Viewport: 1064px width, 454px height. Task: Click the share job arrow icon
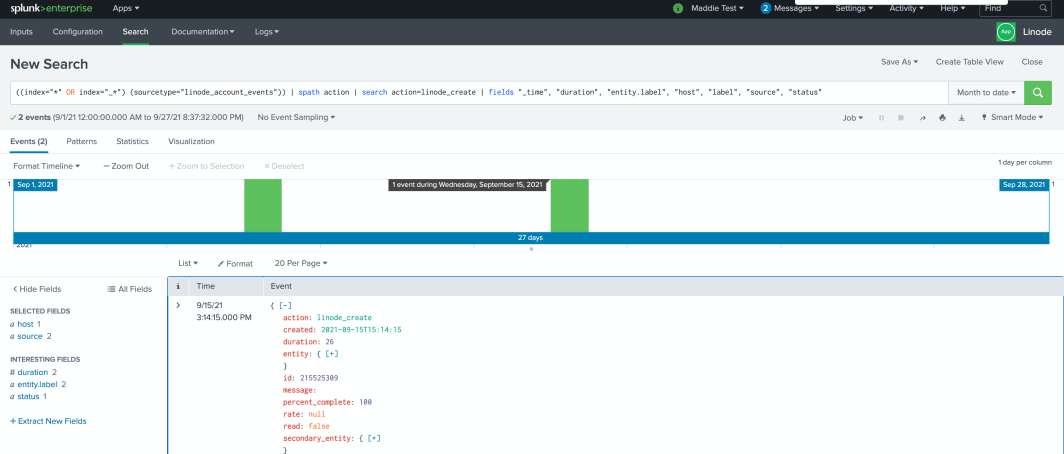923,117
